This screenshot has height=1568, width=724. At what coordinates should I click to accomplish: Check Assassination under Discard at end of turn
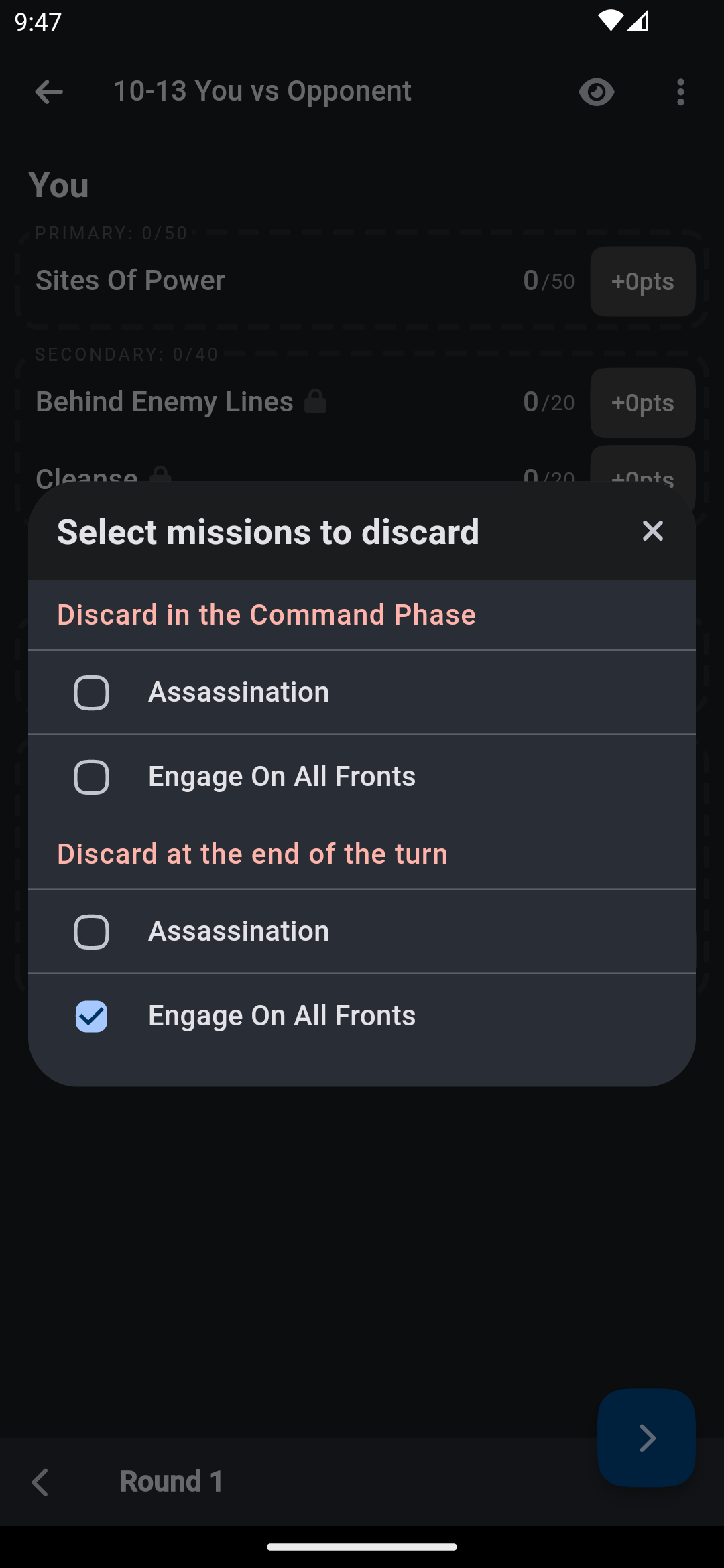[92, 932]
